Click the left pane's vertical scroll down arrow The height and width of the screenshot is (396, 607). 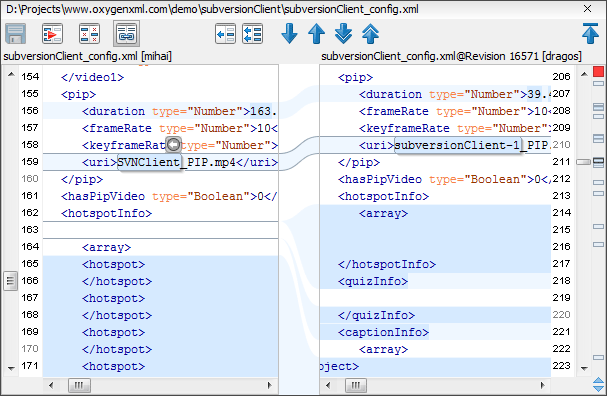coord(11,369)
